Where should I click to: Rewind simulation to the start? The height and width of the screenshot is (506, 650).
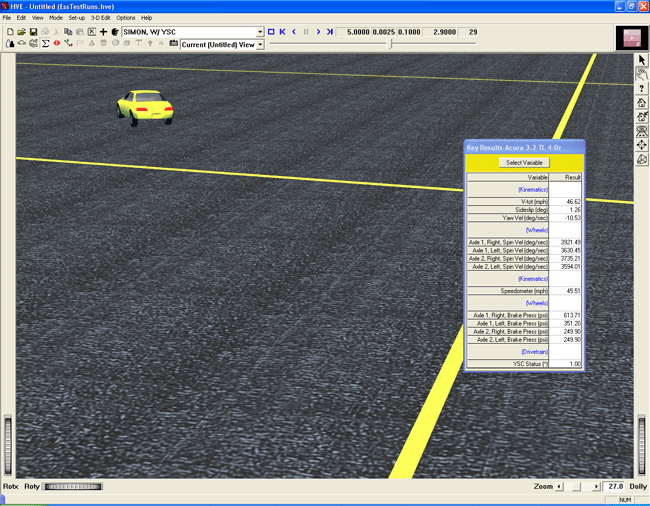point(282,32)
